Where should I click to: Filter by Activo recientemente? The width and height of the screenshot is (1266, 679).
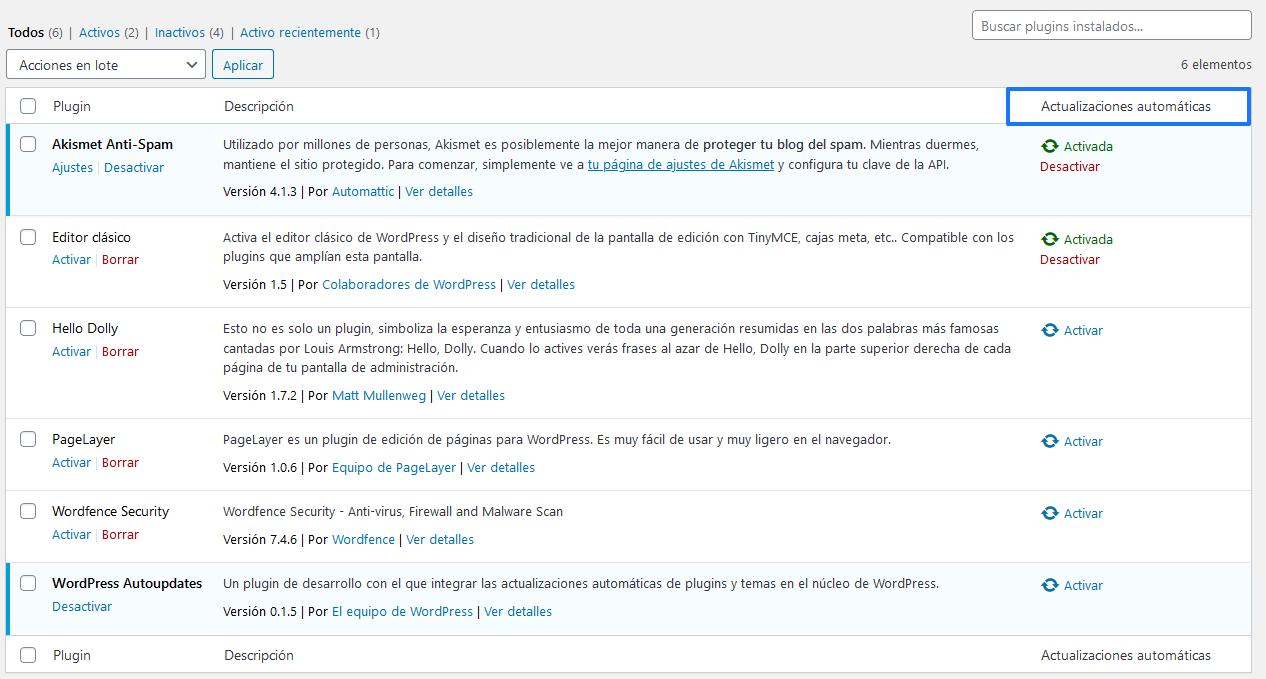tap(300, 32)
